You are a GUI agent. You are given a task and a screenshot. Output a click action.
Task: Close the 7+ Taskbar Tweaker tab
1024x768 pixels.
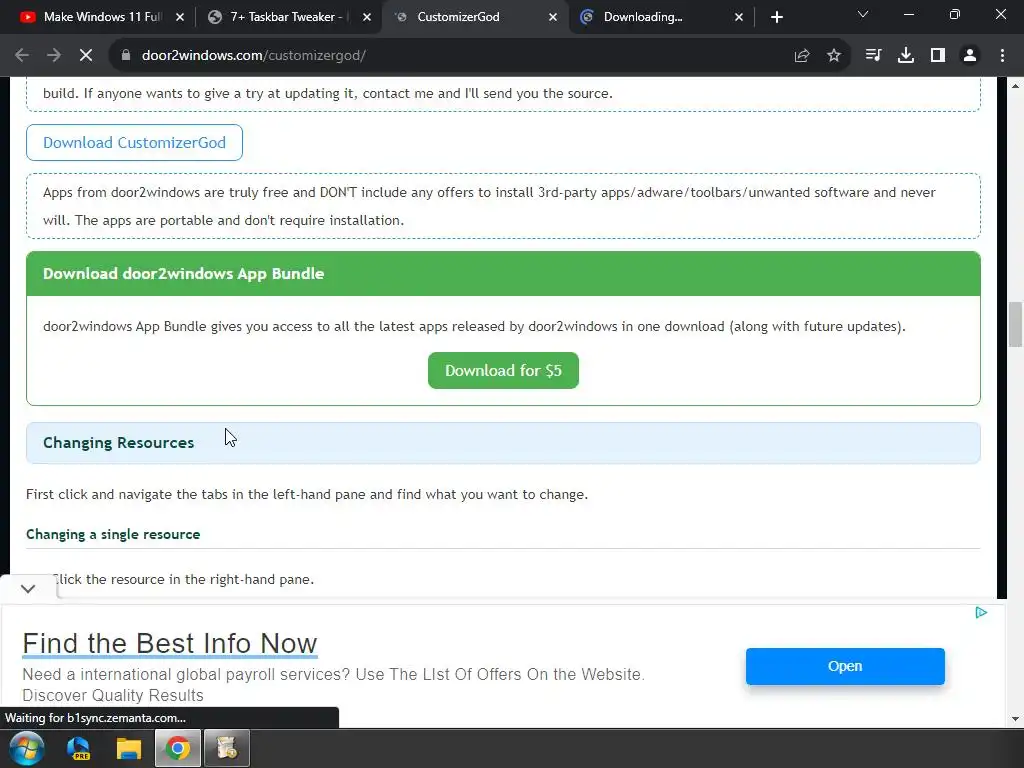coord(367,17)
